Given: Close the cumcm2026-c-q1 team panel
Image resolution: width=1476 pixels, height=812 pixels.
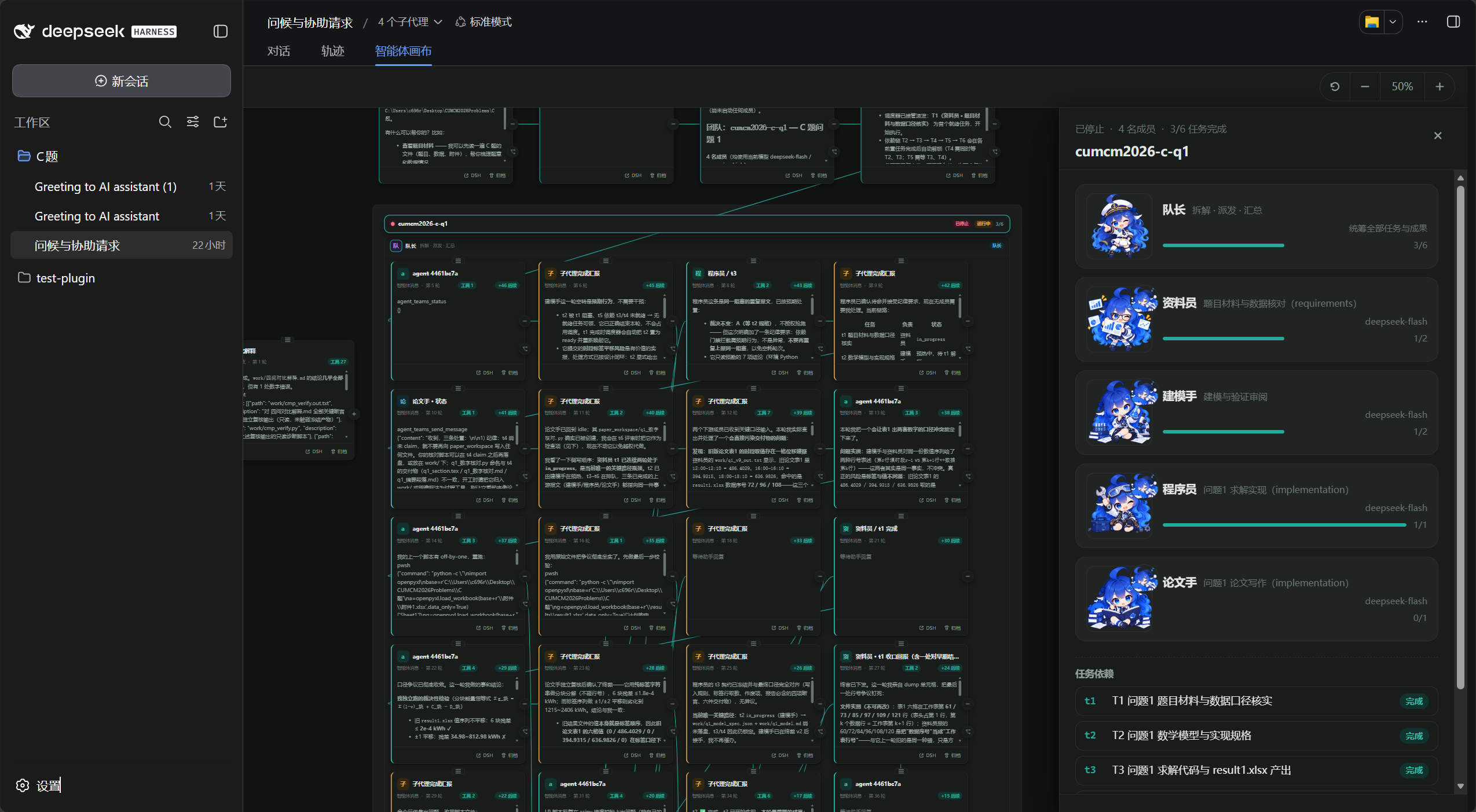Looking at the screenshot, I should (1438, 135).
